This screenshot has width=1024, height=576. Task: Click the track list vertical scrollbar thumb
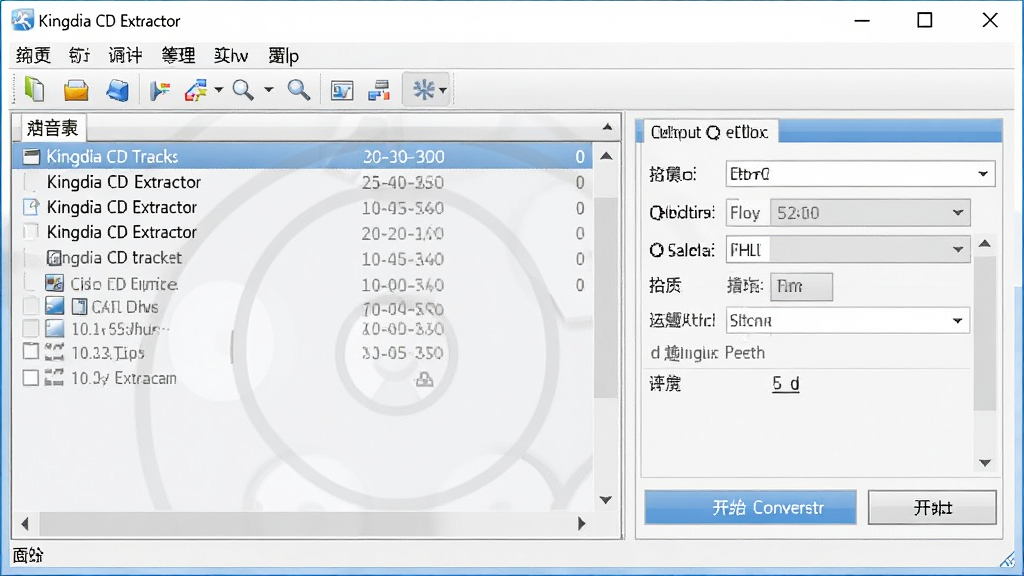point(606,297)
